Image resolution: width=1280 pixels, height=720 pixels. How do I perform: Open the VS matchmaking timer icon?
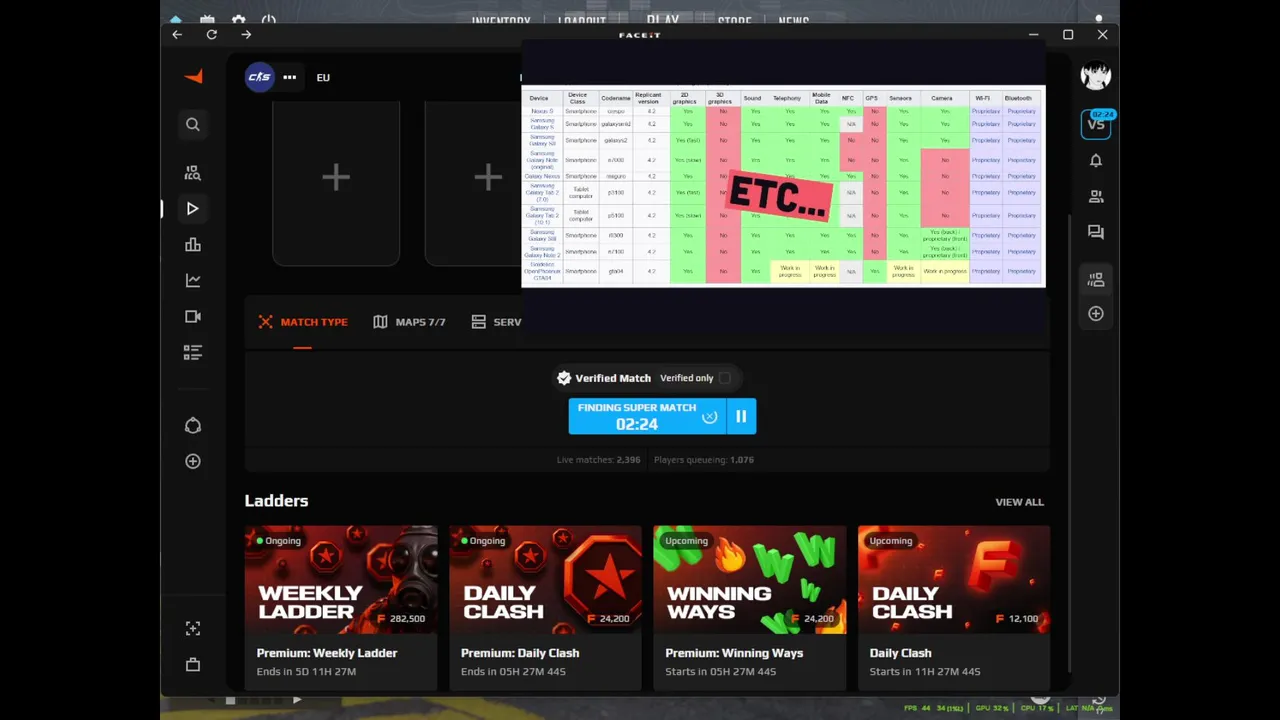coord(1096,123)
